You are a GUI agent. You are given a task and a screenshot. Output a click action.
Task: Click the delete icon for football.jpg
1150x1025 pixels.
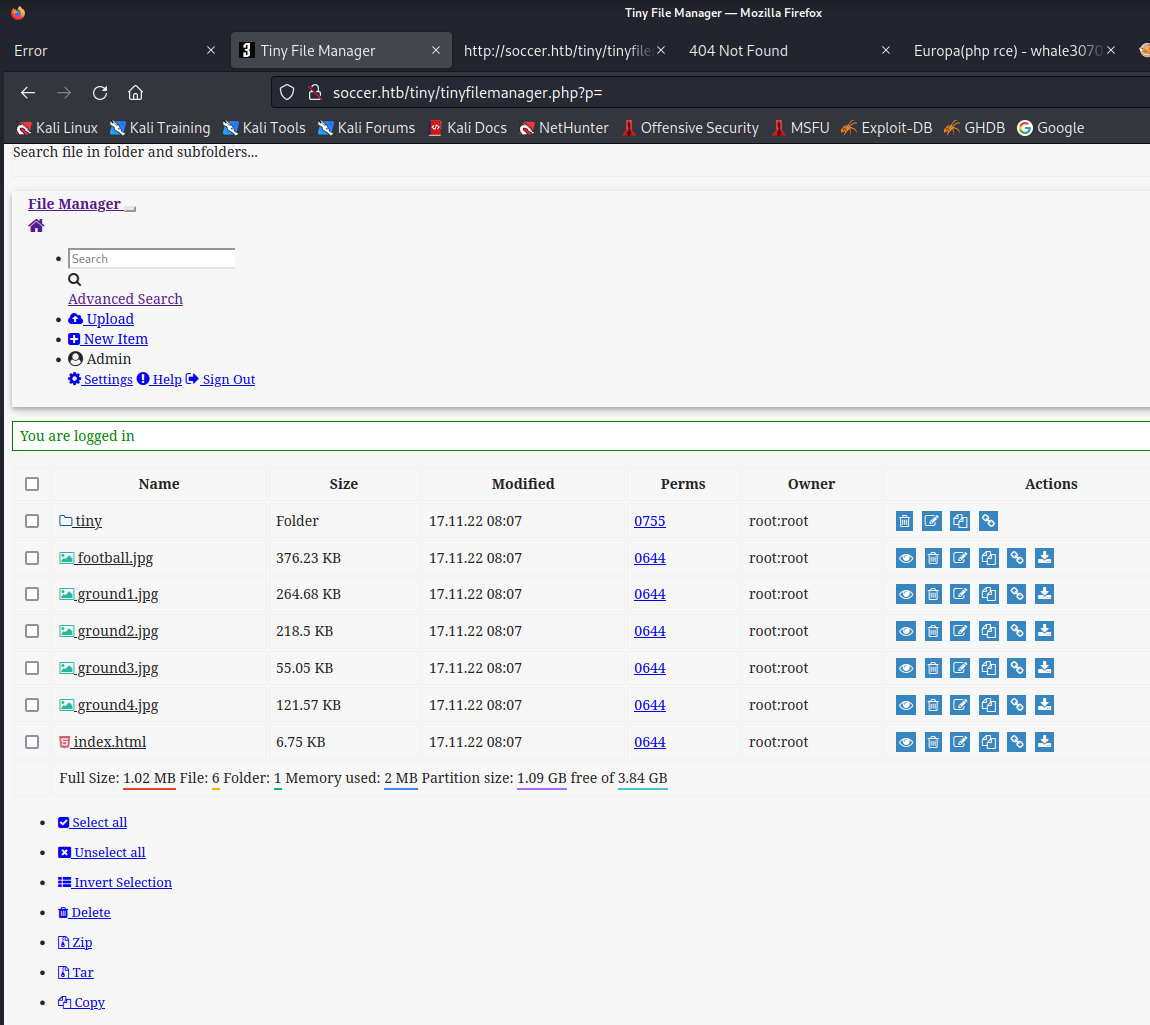[x=933, y=558]
